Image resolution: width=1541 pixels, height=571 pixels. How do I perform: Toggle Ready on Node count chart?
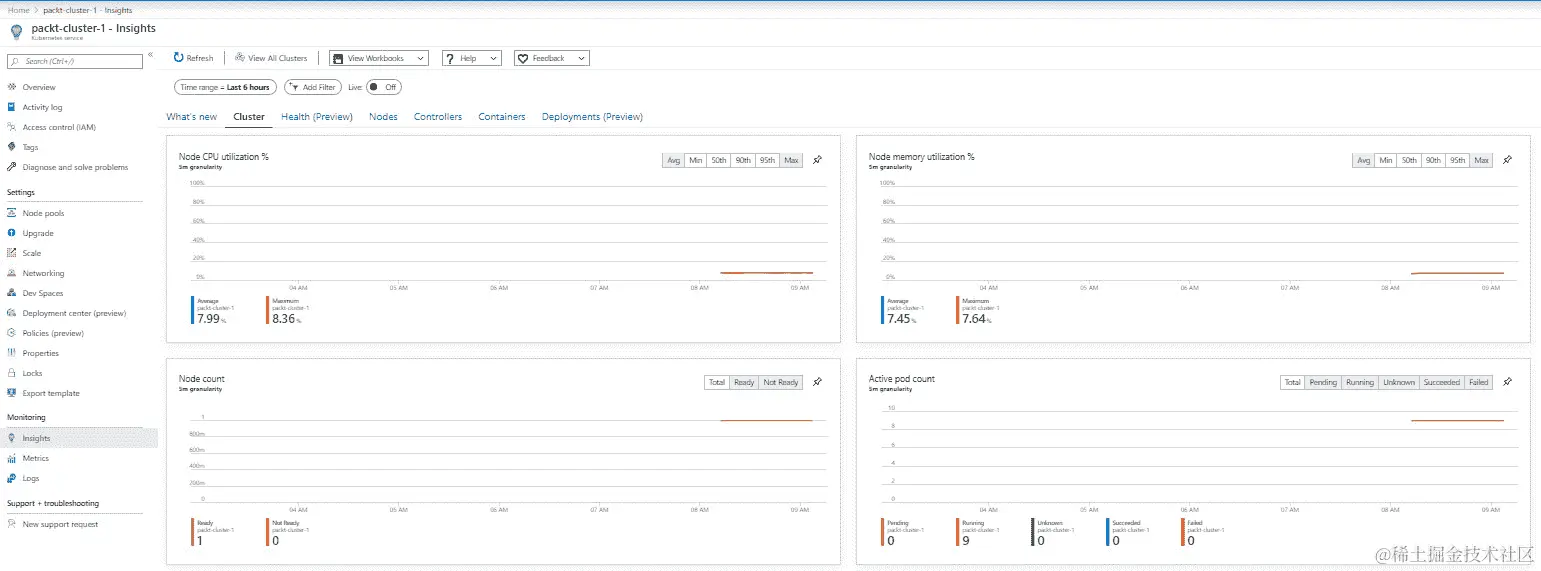[x=744, y=382]
